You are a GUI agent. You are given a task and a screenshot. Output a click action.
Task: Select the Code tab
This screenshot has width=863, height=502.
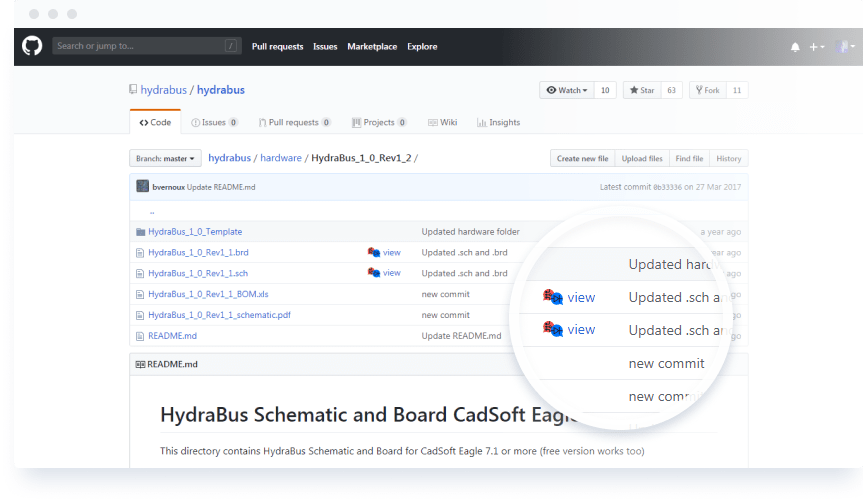coord(155,122)
